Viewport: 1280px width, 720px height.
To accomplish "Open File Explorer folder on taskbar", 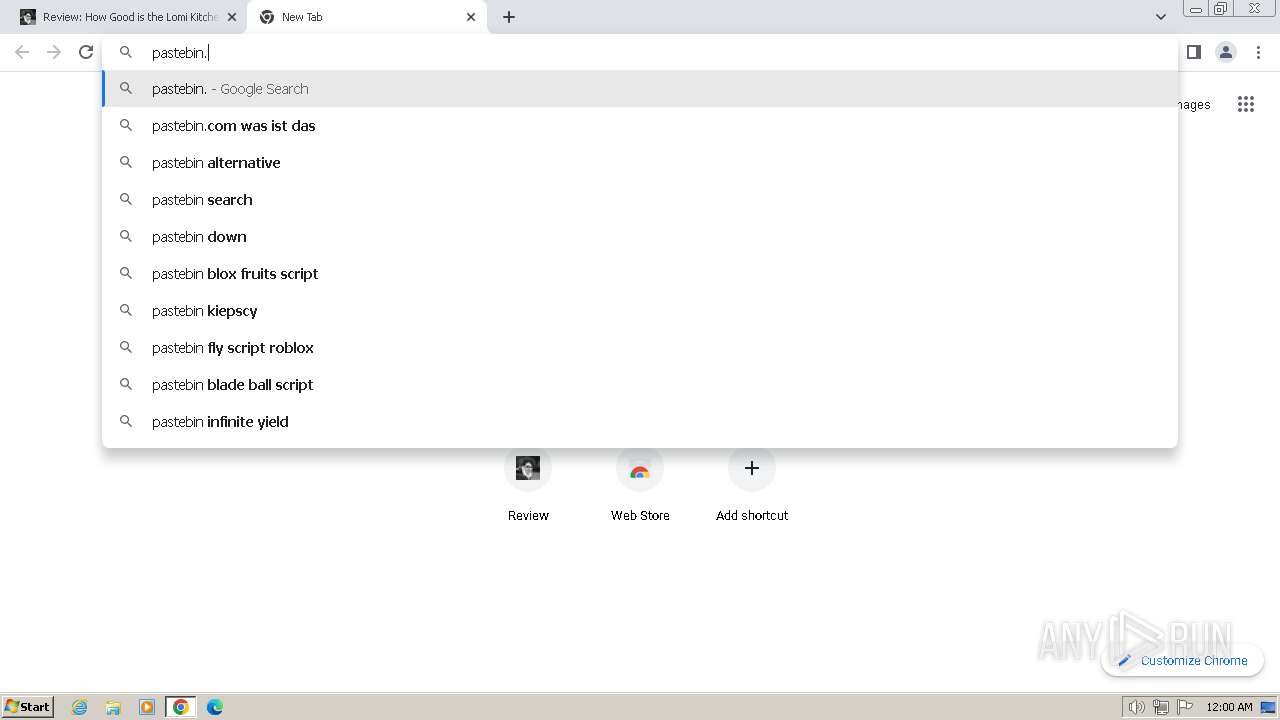I will coord(113,707).
